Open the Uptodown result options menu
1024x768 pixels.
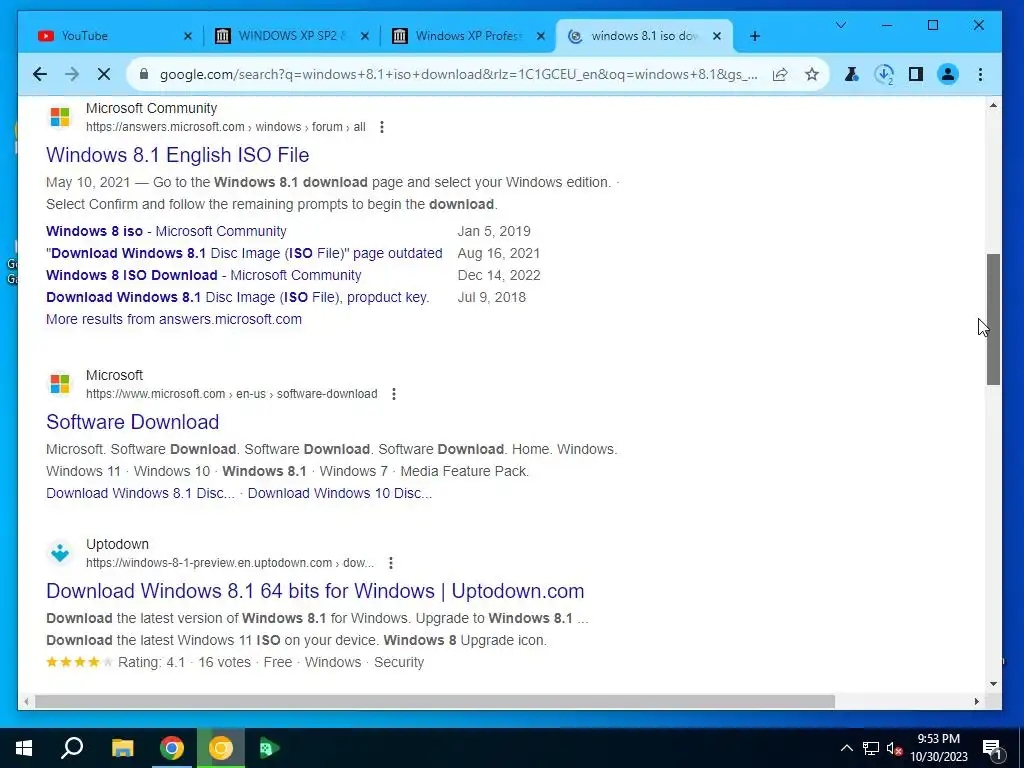pyautogui.click(x=391, y=563)
